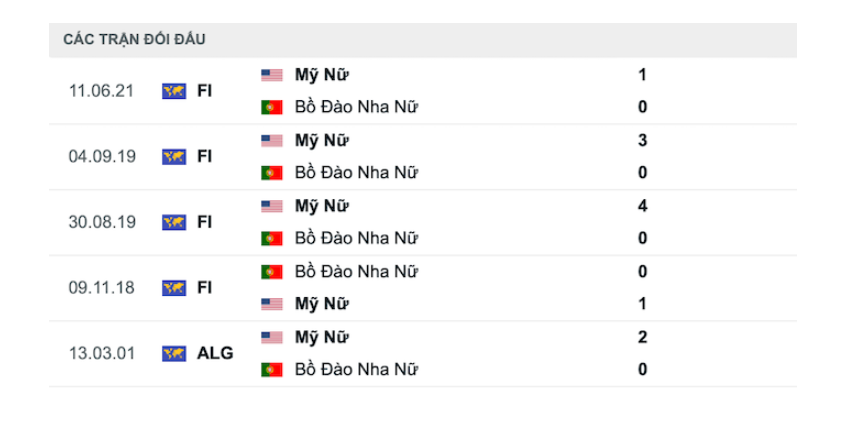Open Mỹ Nữ team in the 04.09.19 match
The image size is (841, 425).
(321, 140)
